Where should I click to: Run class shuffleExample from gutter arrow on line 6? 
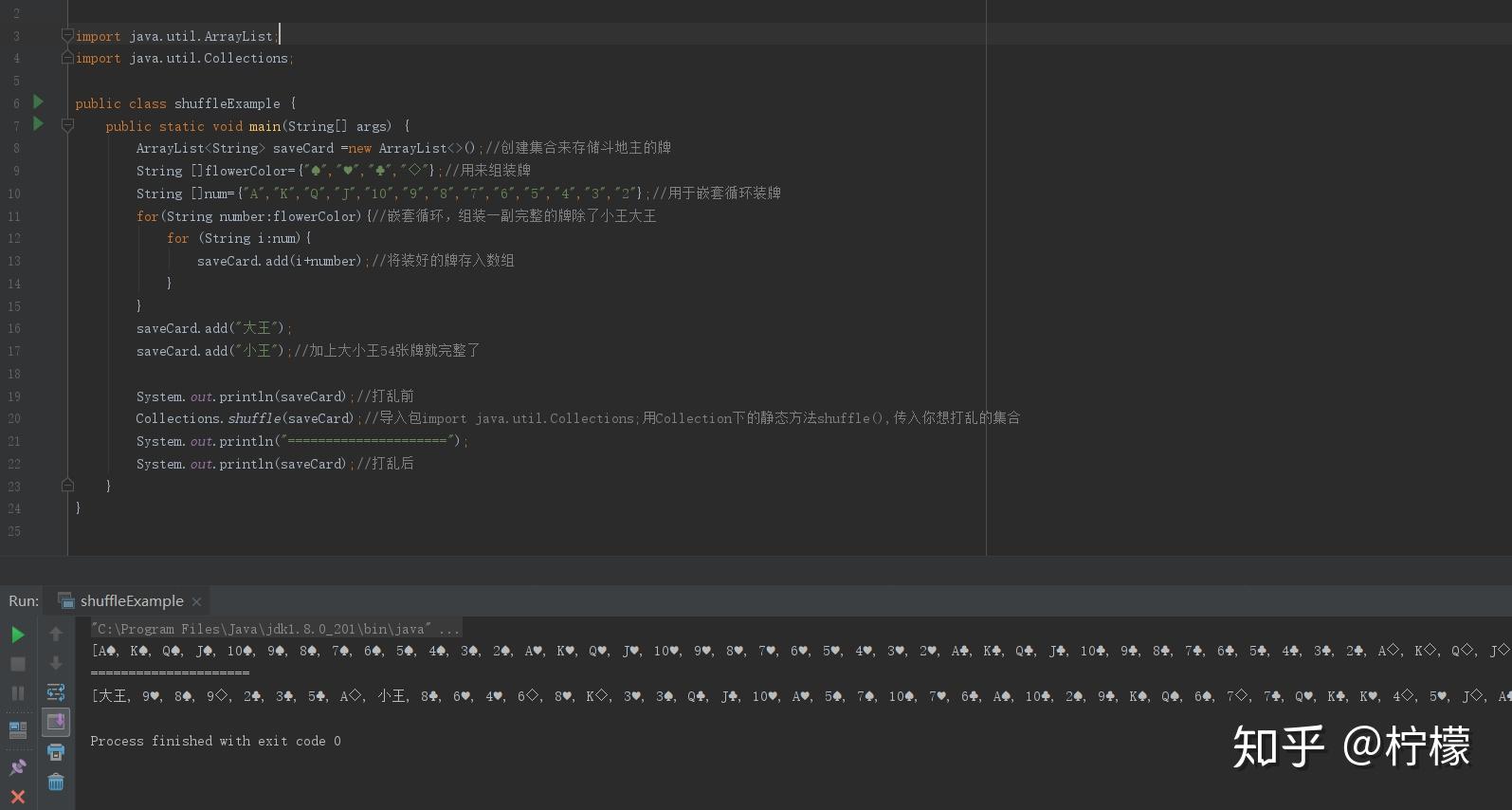(38, 101)
